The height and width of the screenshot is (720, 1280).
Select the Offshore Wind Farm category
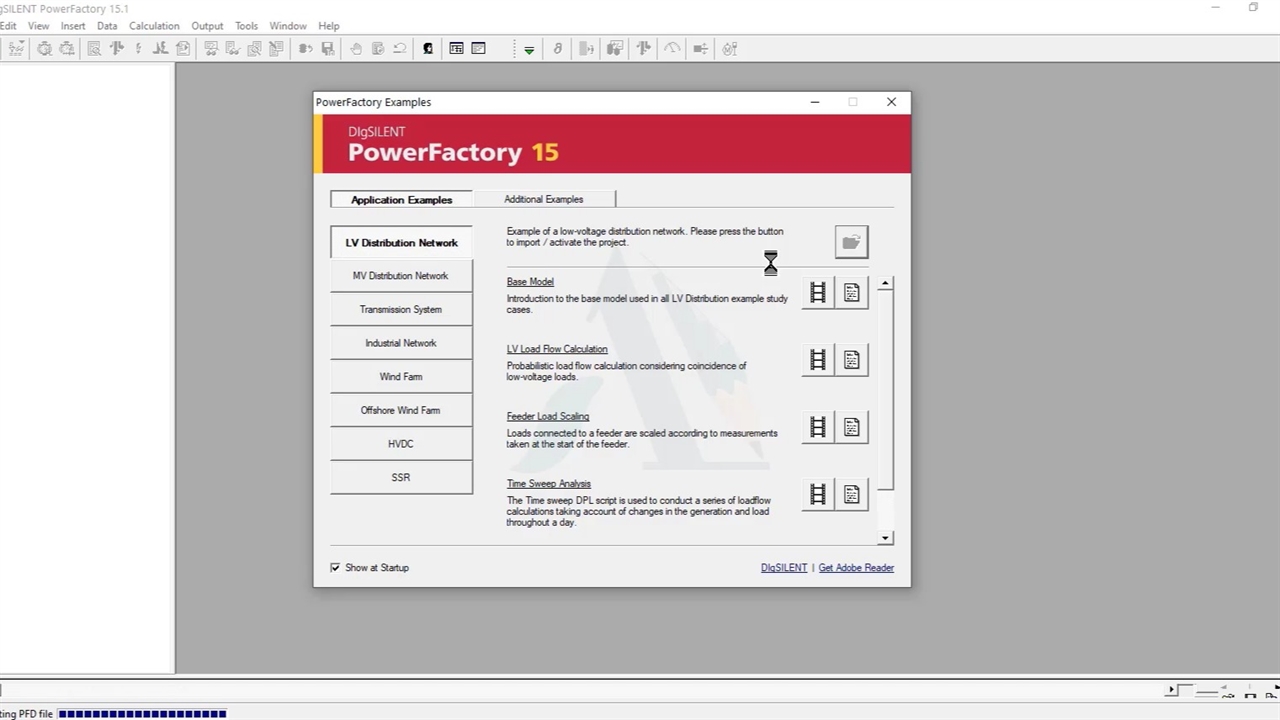[x=401, y=410]
